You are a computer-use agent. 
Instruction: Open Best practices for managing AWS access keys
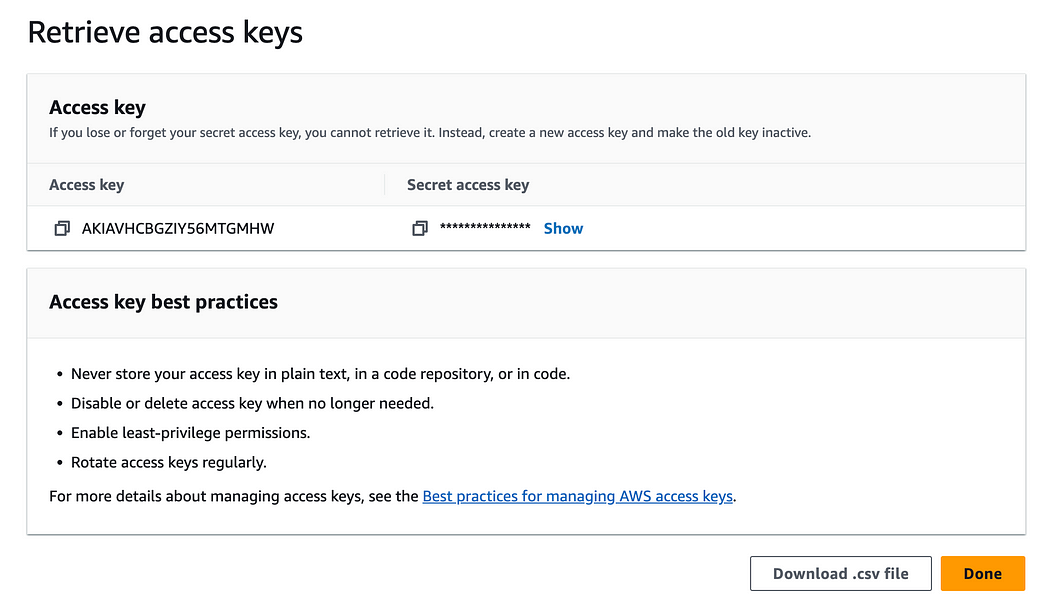coord(577,496)
